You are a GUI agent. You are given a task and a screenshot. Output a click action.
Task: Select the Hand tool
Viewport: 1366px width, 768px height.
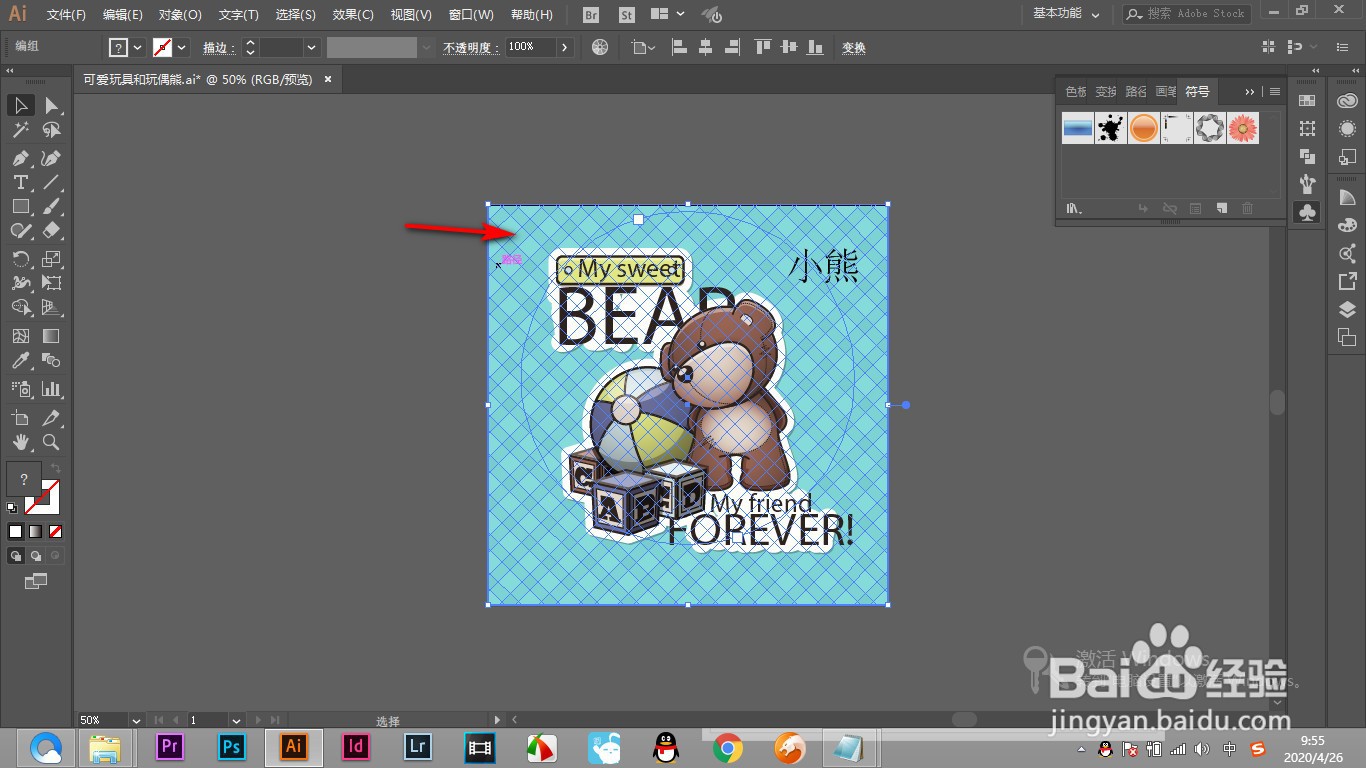coord(20,441)
